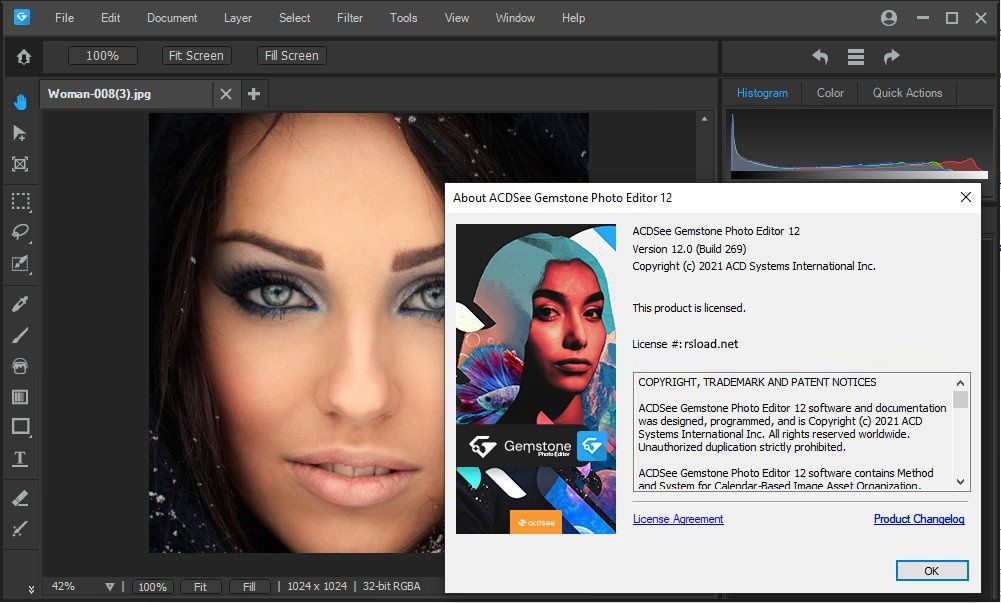The width and height of the screenshot is (1001, 603).
Task: Select the Rectangular Selection tool
Action: click(x=20, y=201)
